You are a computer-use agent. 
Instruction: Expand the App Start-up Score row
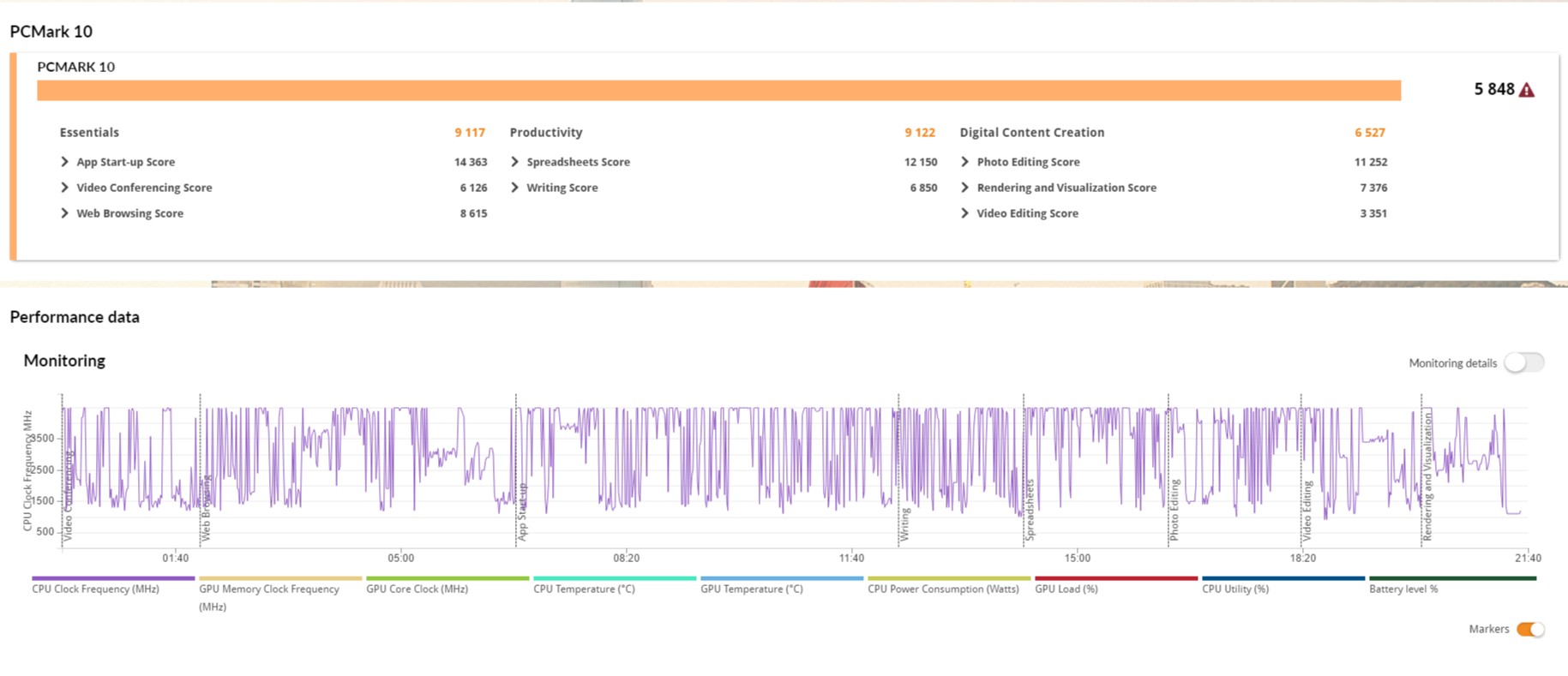point(64,162)
